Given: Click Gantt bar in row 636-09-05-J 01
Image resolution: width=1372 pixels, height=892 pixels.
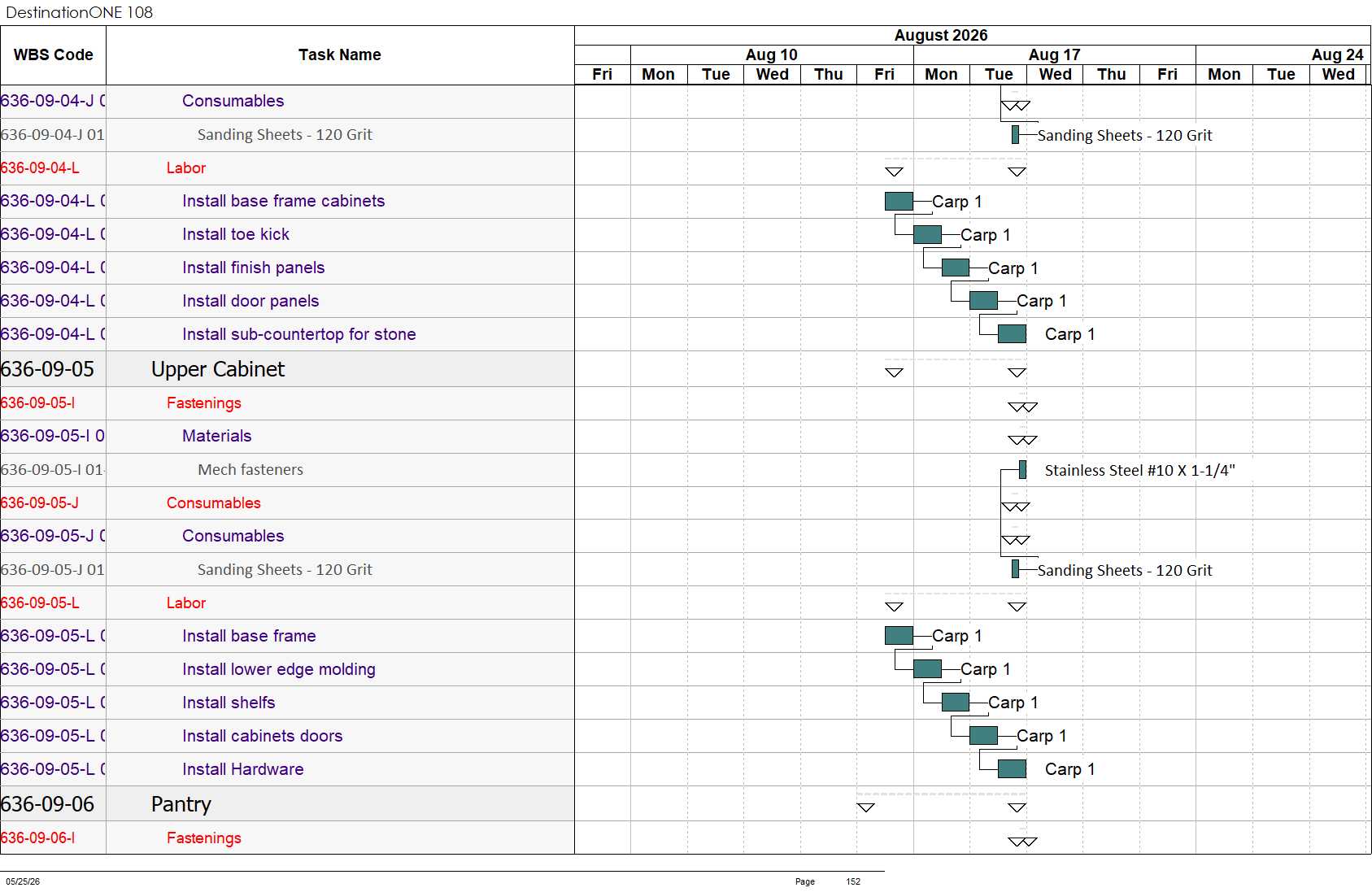Looking at the screenshot, I should 1015,569.
